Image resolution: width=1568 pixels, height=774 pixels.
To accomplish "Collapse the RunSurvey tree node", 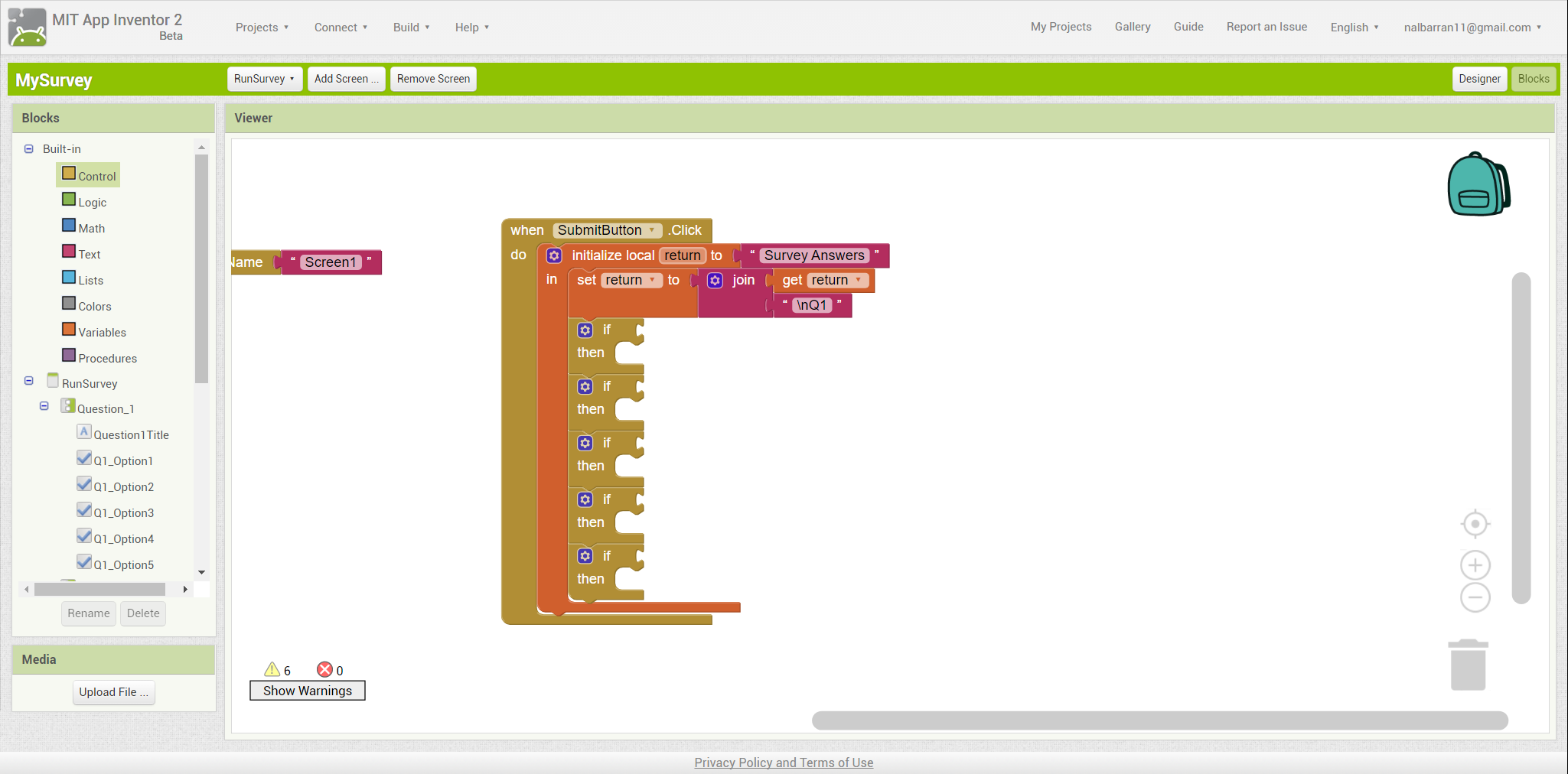I will tap(29, 380).
